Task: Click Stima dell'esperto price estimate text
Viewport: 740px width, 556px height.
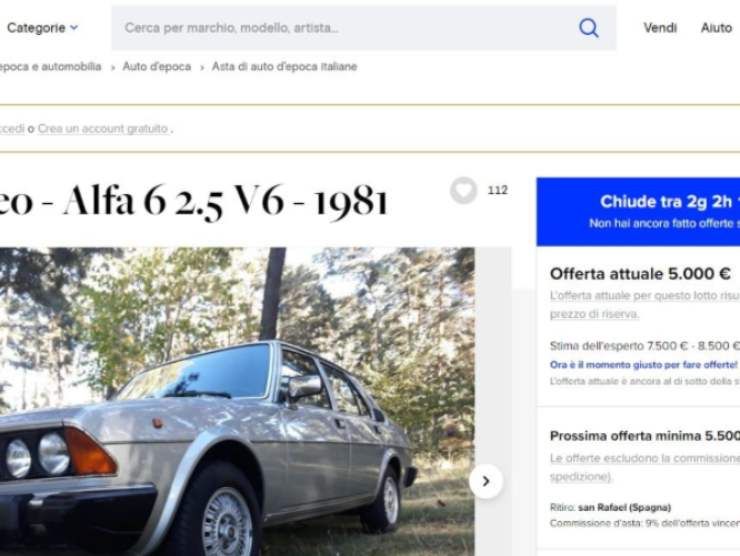Action: pos(645,346)
